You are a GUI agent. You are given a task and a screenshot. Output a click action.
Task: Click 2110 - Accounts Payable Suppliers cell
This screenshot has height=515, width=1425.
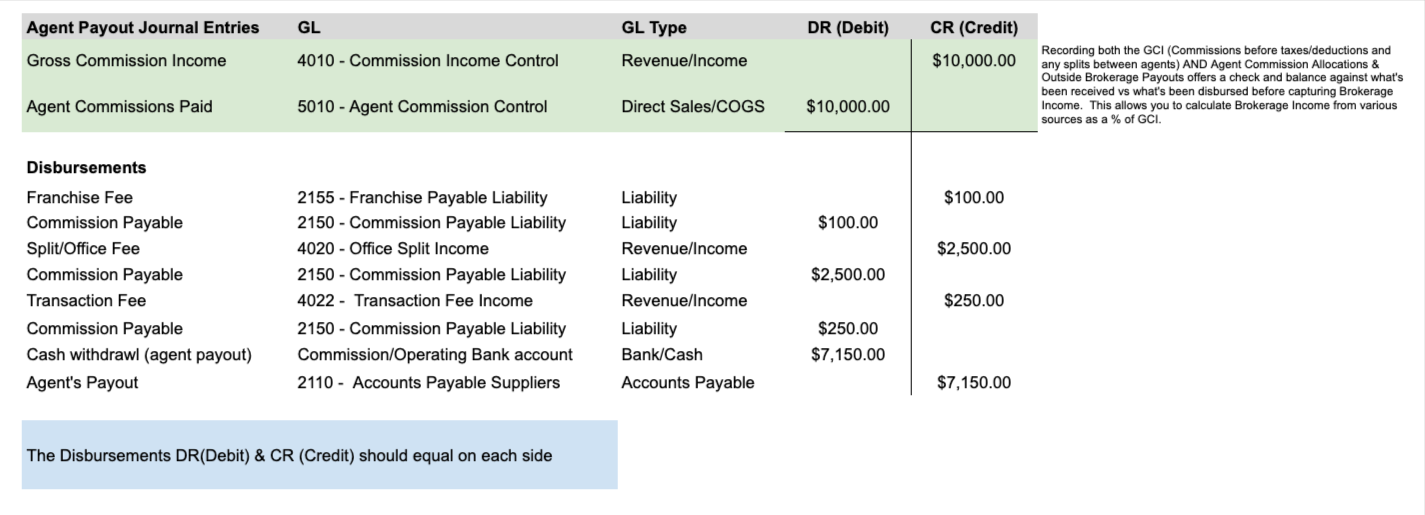coord(429,382)
